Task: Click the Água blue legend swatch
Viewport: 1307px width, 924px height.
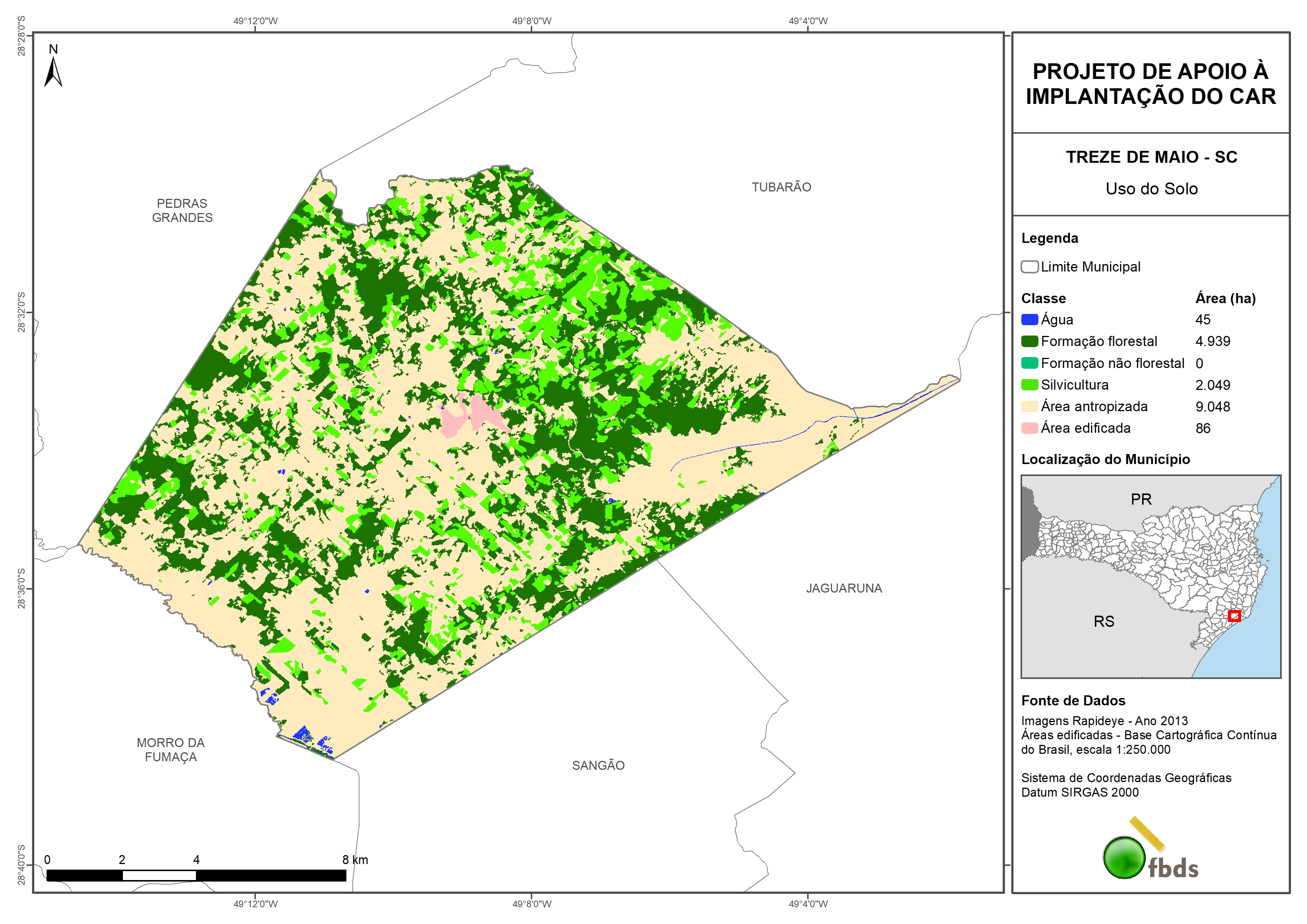Action: pos(1029,320)
